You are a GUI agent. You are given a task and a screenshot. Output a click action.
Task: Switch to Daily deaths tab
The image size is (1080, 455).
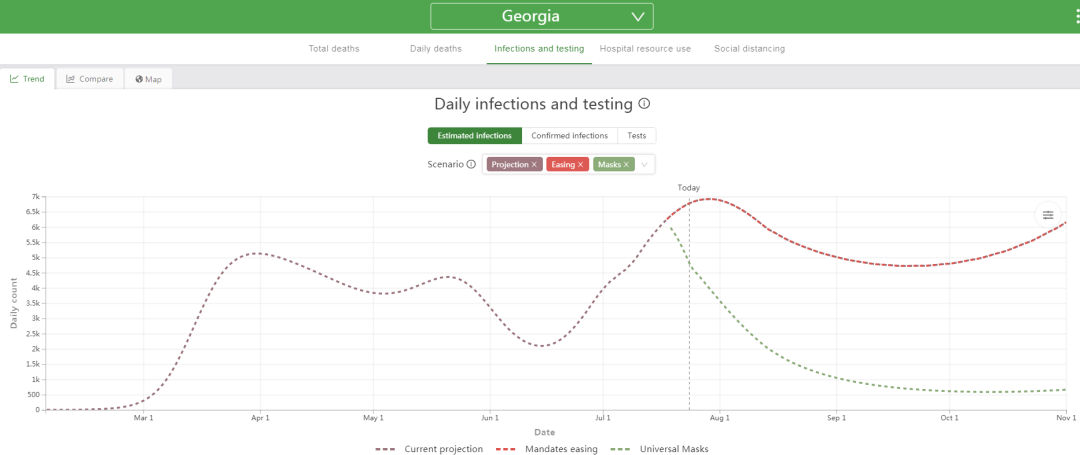tap(436, 49)
